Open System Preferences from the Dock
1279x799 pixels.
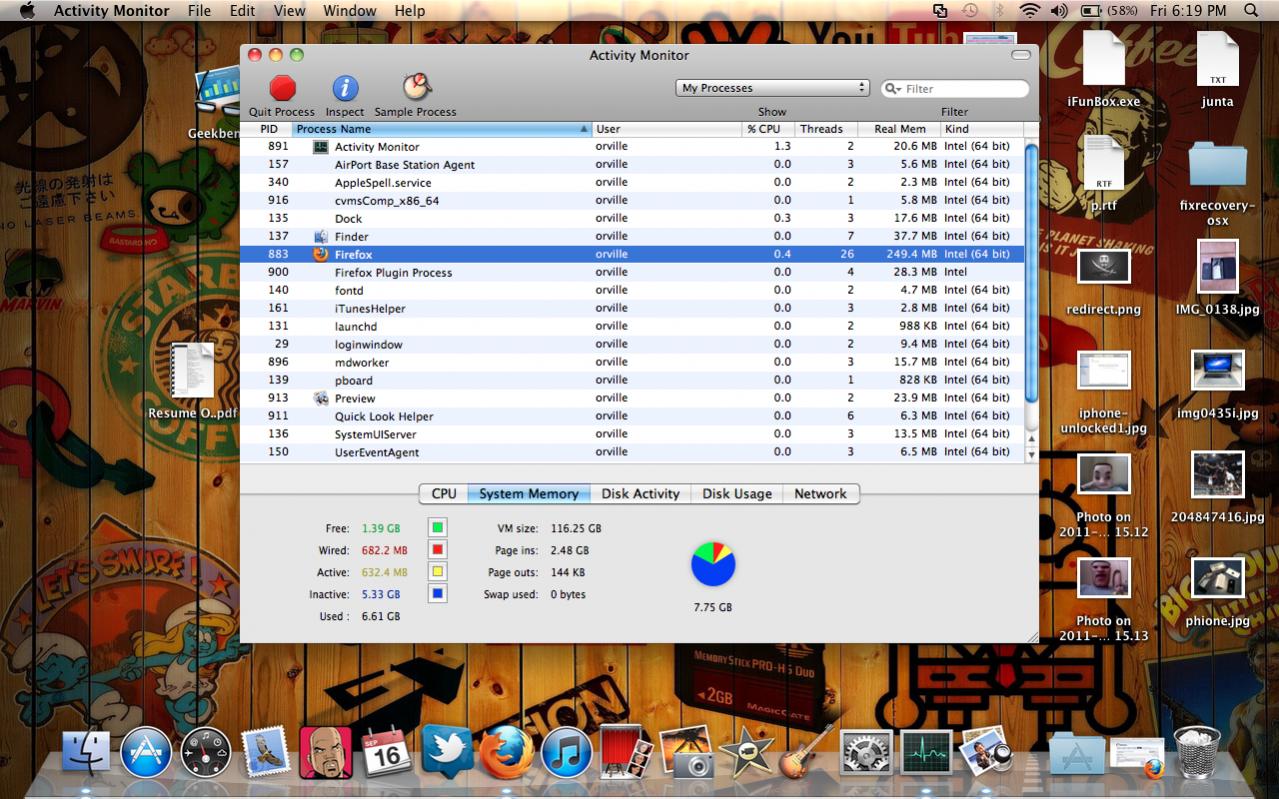tap(866, 752)
